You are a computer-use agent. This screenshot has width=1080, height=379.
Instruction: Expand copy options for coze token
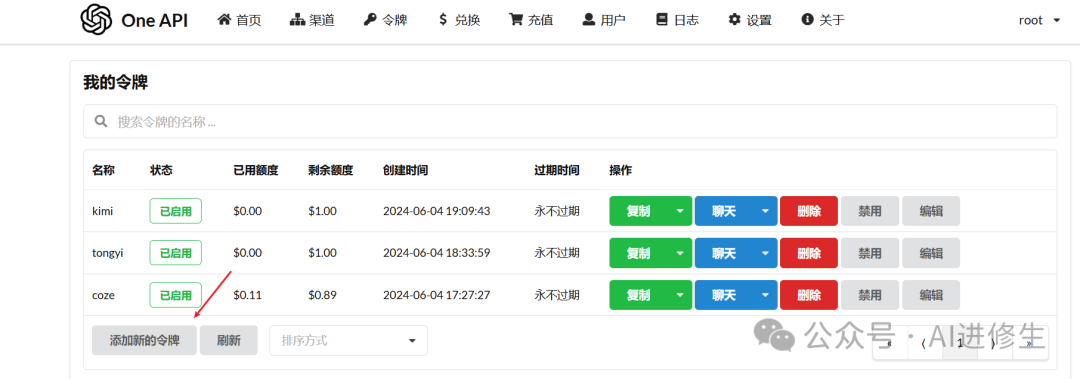point(680,295)
